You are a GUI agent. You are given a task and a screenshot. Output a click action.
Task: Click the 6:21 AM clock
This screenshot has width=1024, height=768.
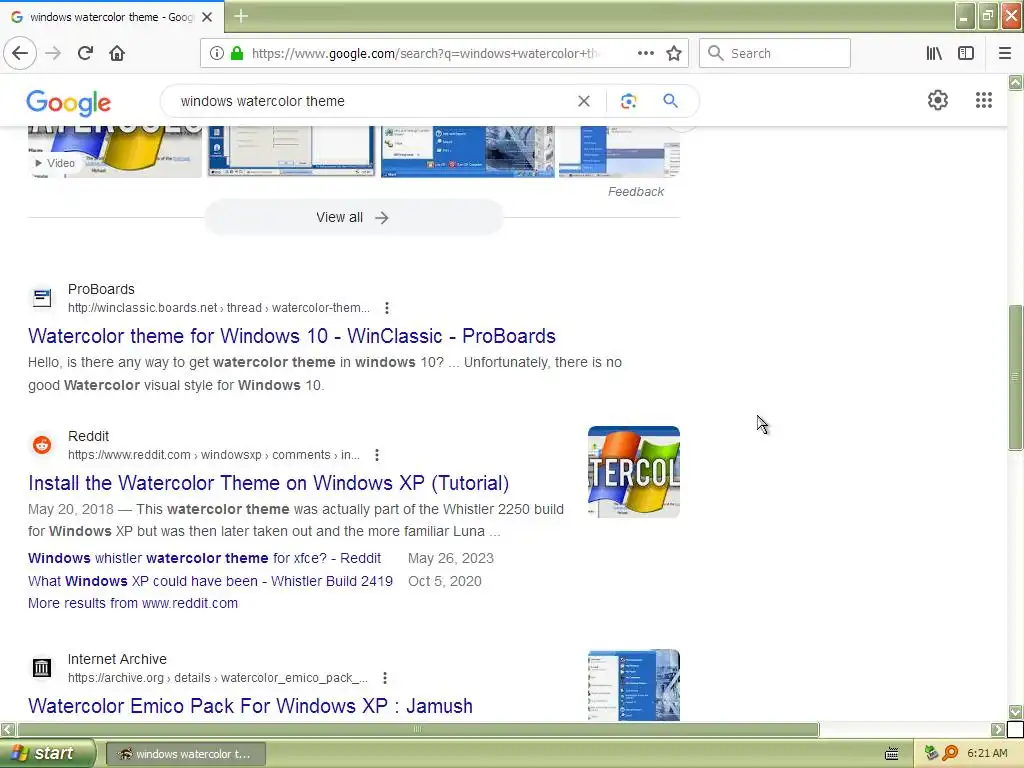(987, 754)
